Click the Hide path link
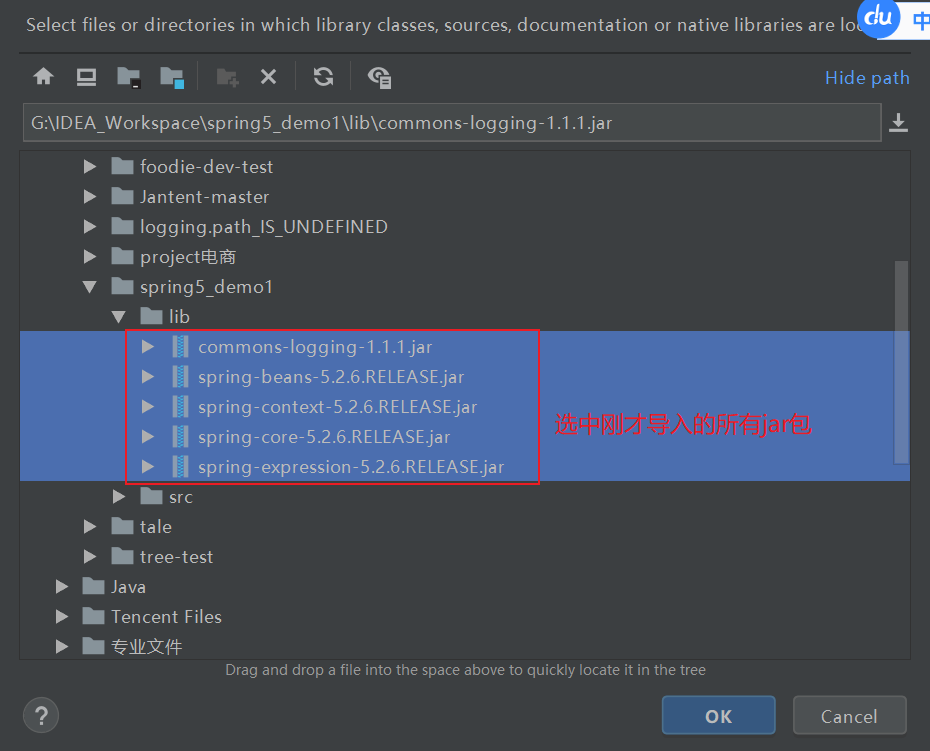930x751 pixels. [867, 78]
